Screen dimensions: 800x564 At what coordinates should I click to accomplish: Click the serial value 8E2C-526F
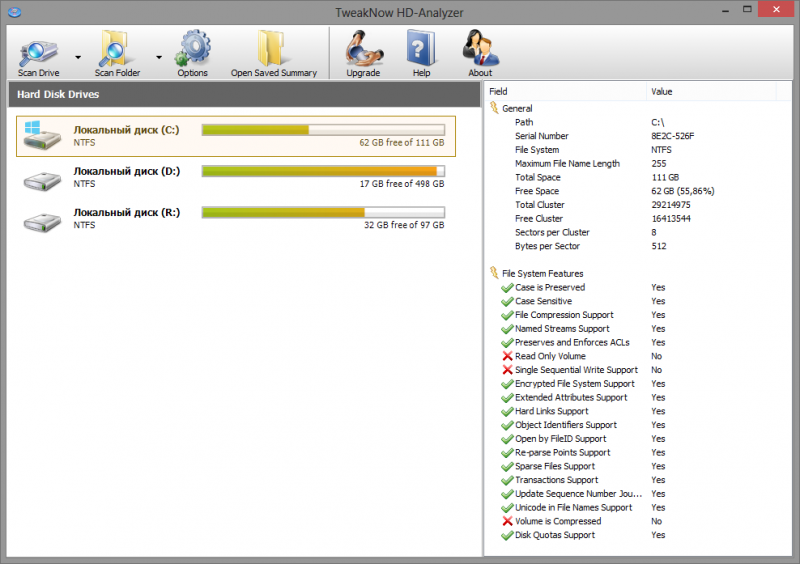[672, 136]
